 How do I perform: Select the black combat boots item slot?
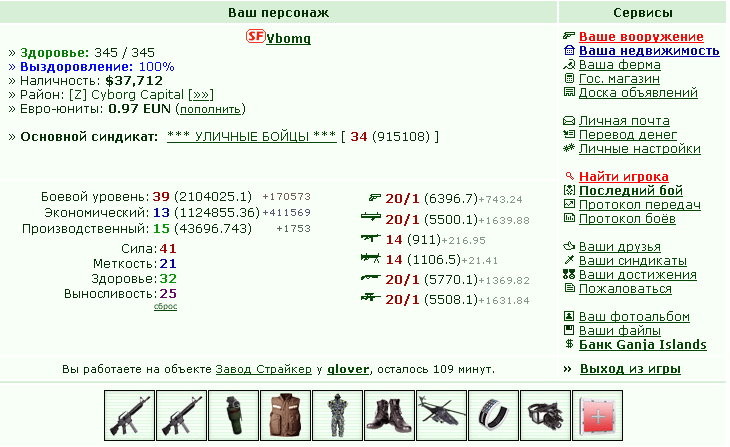pyautogui.click(x=390, y=415)
